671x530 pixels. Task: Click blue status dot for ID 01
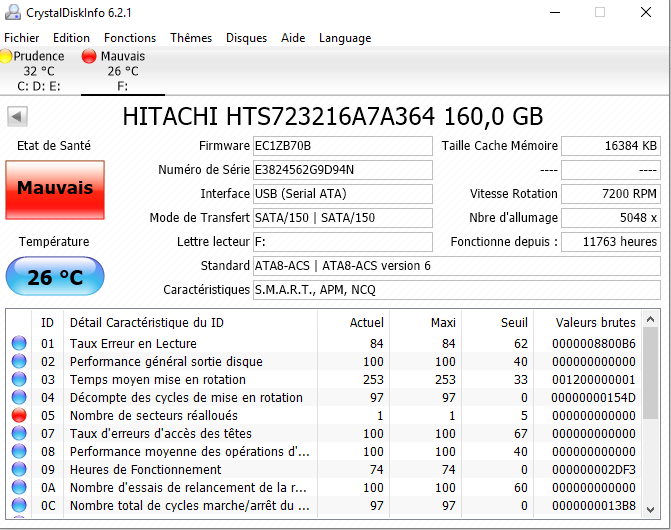pos(19,343)
